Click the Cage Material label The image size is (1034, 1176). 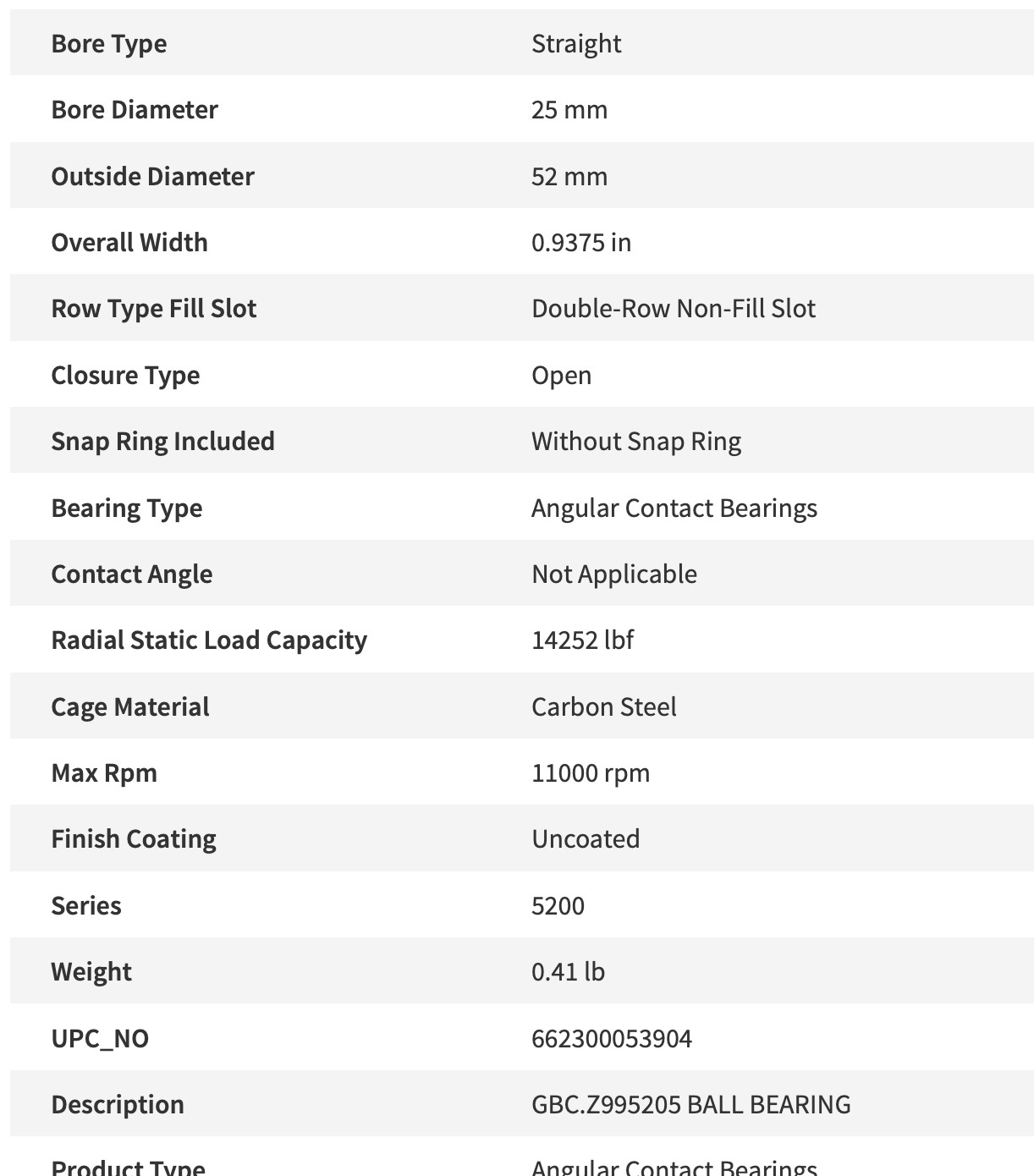(129, 706)
